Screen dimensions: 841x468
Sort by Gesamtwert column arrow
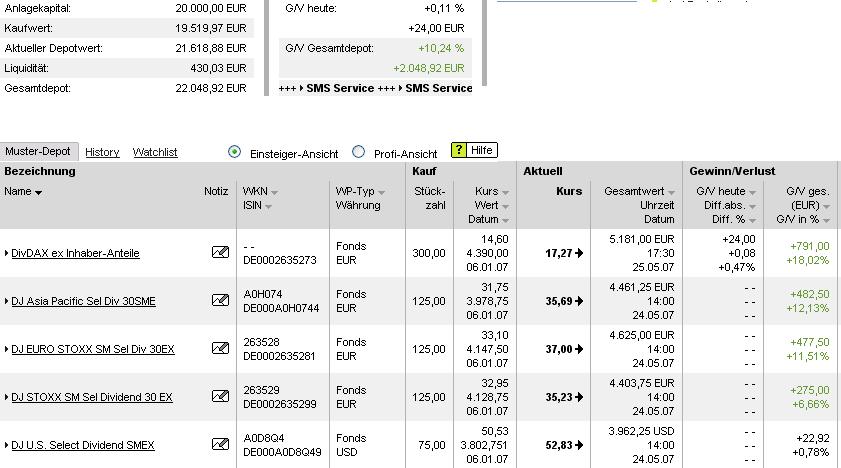coord(671,192)
